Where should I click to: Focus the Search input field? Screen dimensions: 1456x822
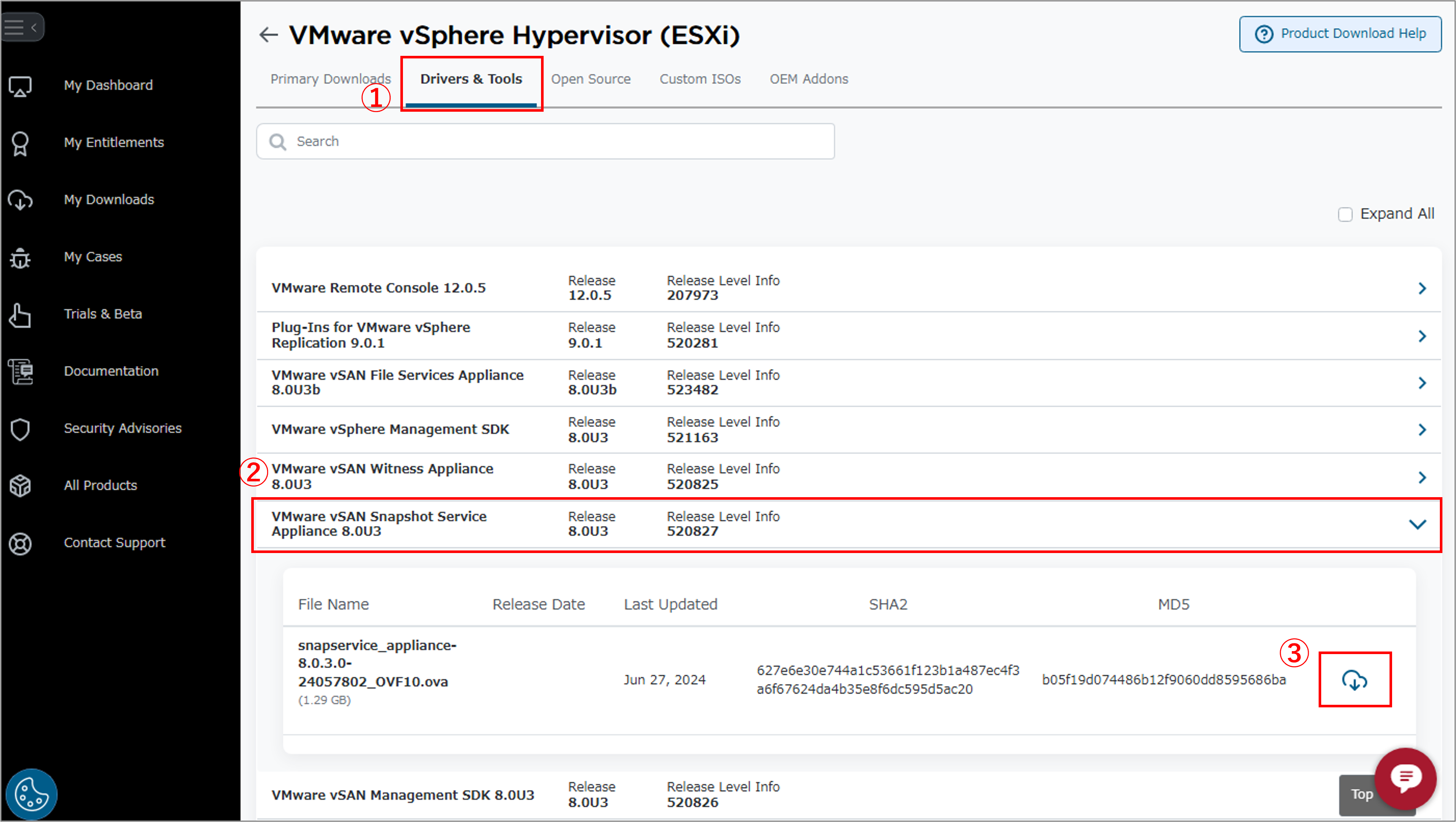pyautogui.click(x=545, y=141)
